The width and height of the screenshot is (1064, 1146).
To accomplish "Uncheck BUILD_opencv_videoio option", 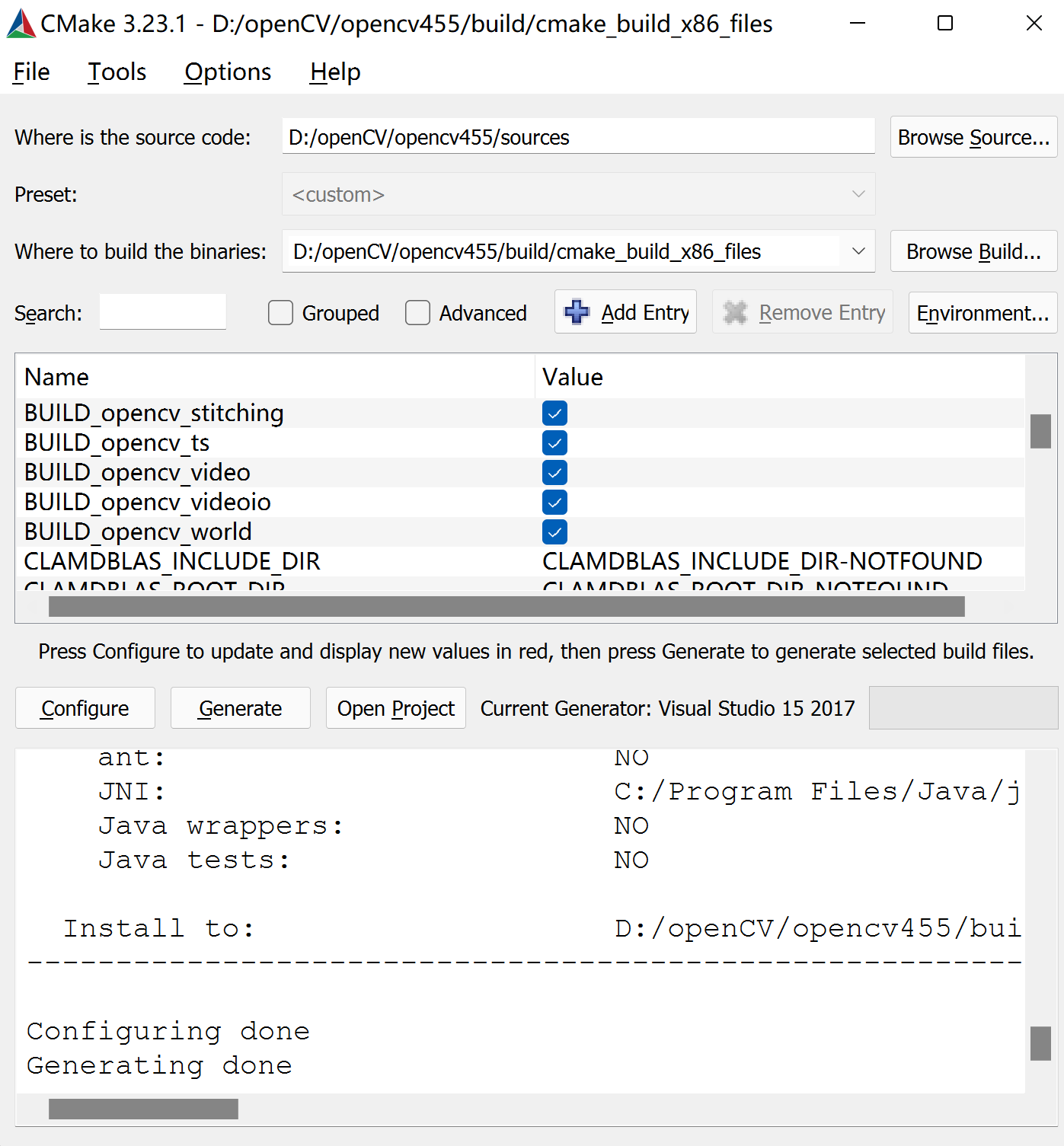I will click(x=554, y=503).
